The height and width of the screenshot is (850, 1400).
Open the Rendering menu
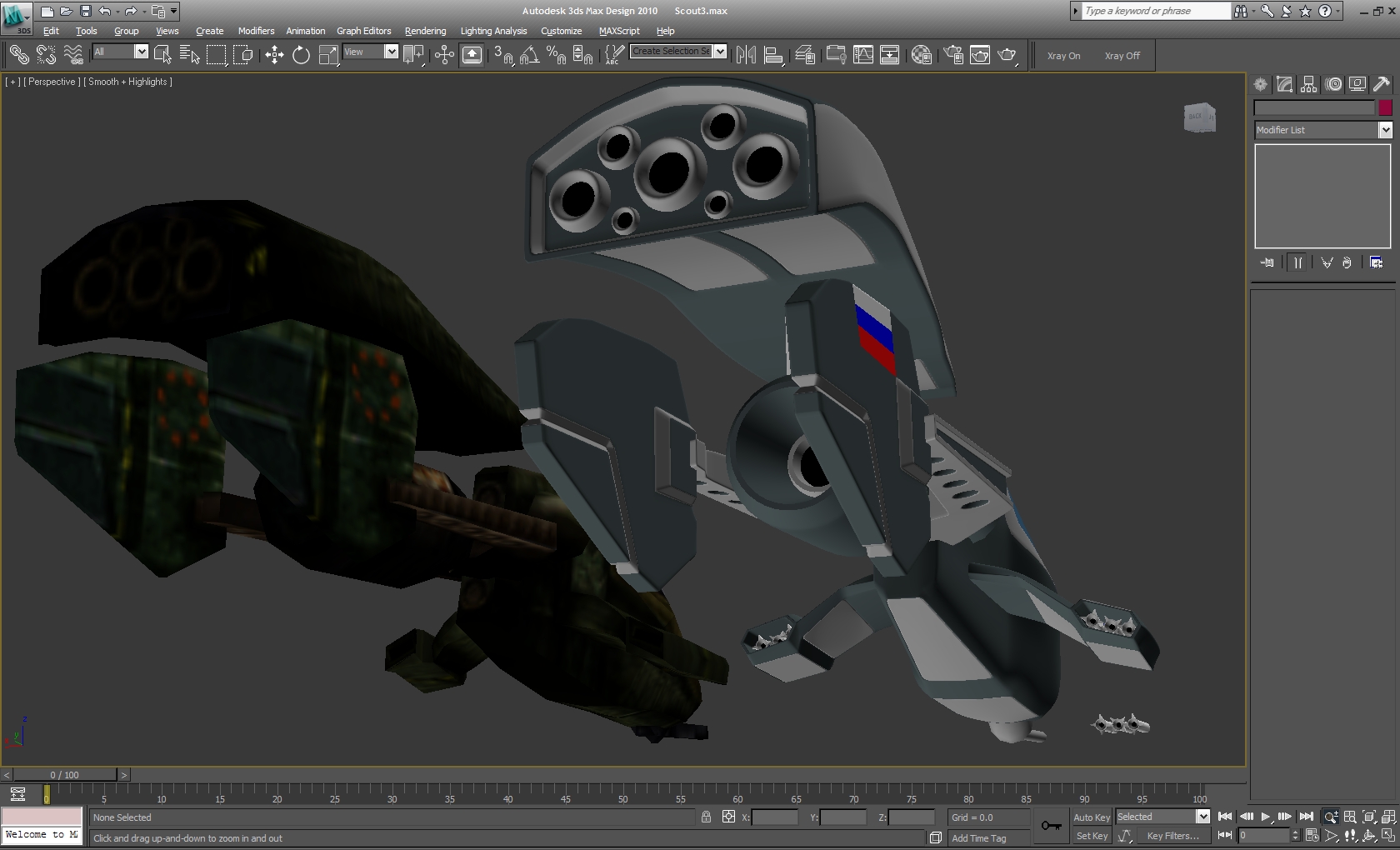tap(425, 31)
